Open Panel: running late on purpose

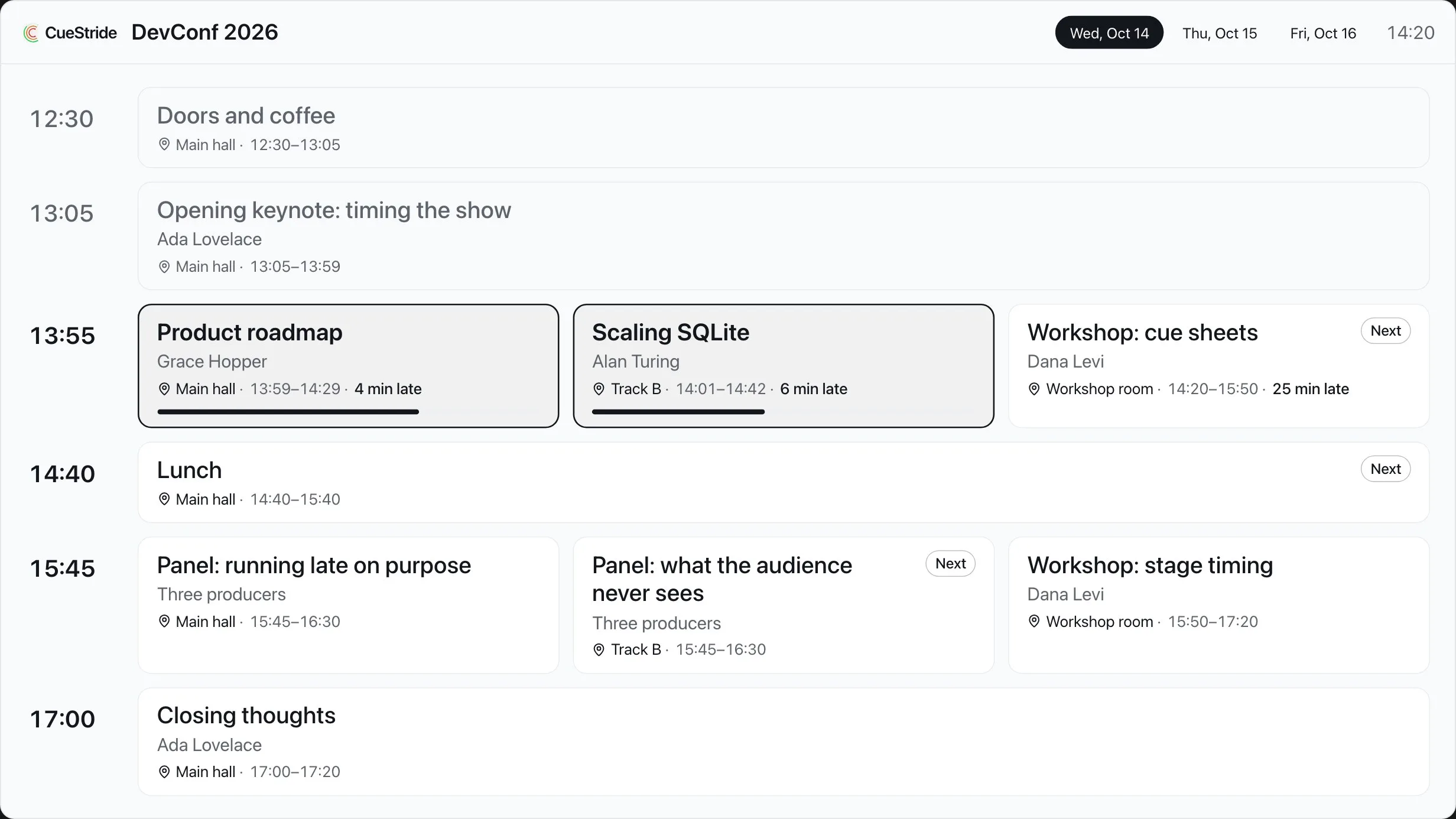click(314, 565)
